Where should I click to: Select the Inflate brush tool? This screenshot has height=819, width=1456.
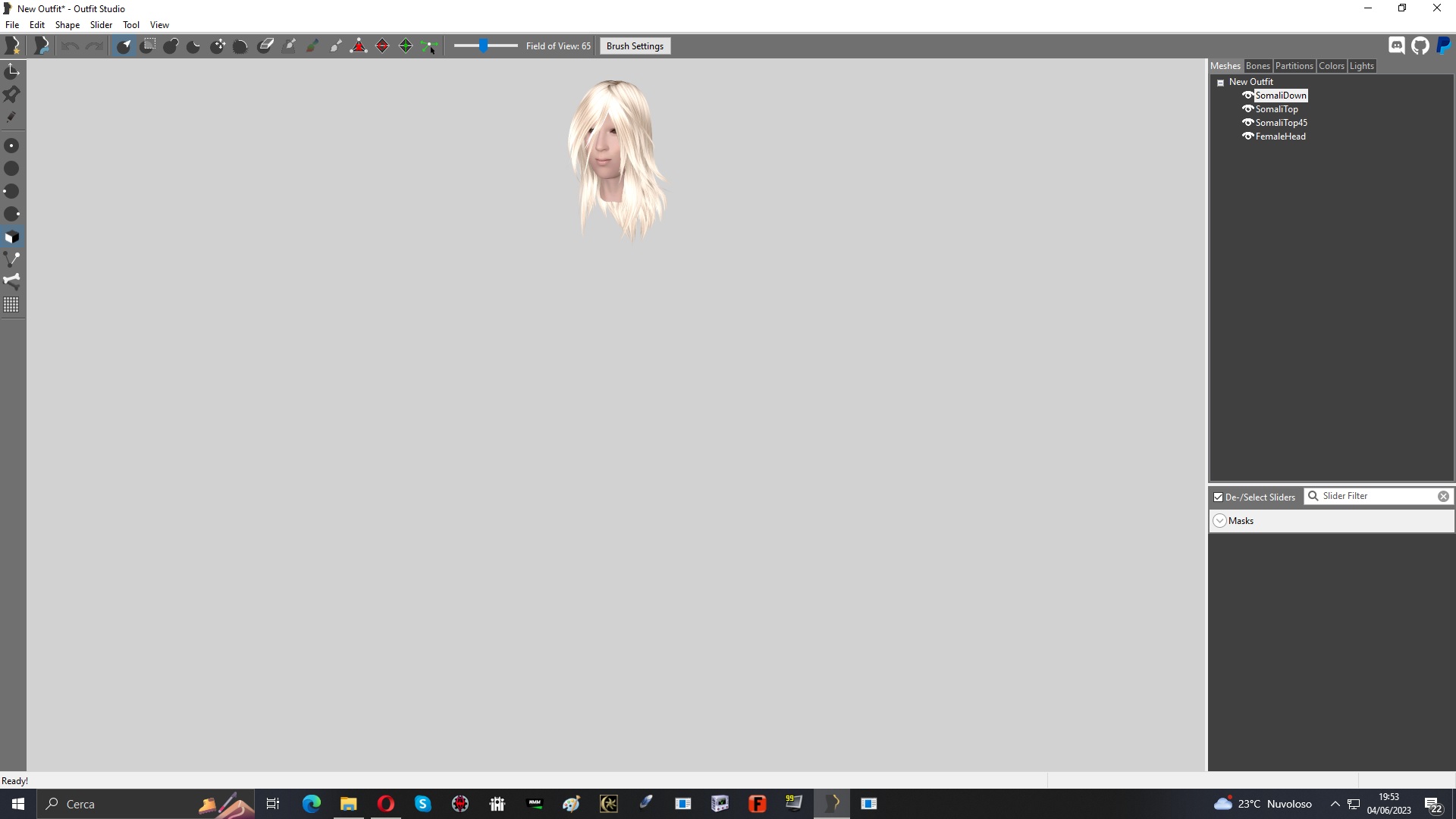[x=171, y=46]
